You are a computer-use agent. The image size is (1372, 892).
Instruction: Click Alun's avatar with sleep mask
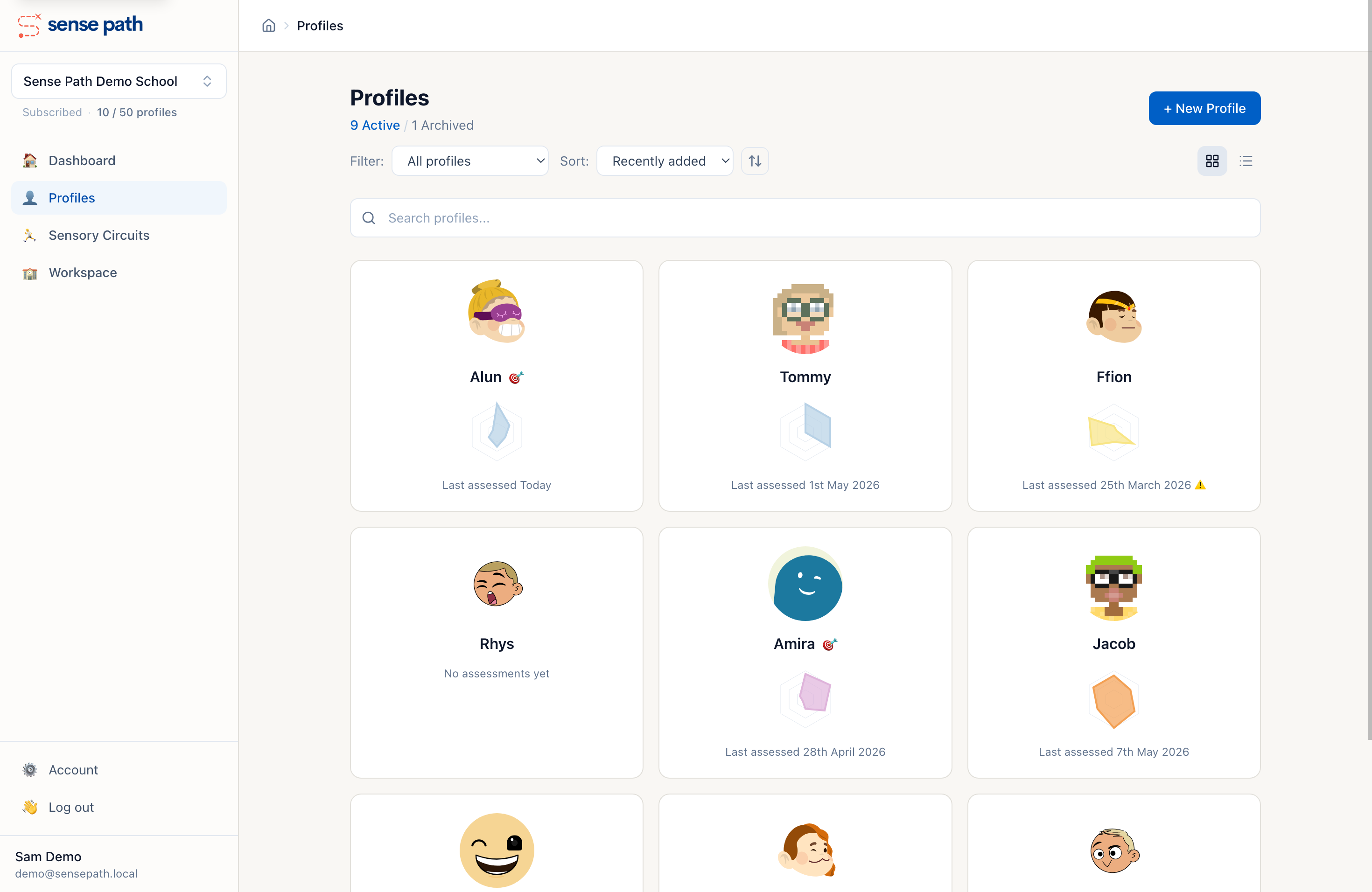pos(497,312)
